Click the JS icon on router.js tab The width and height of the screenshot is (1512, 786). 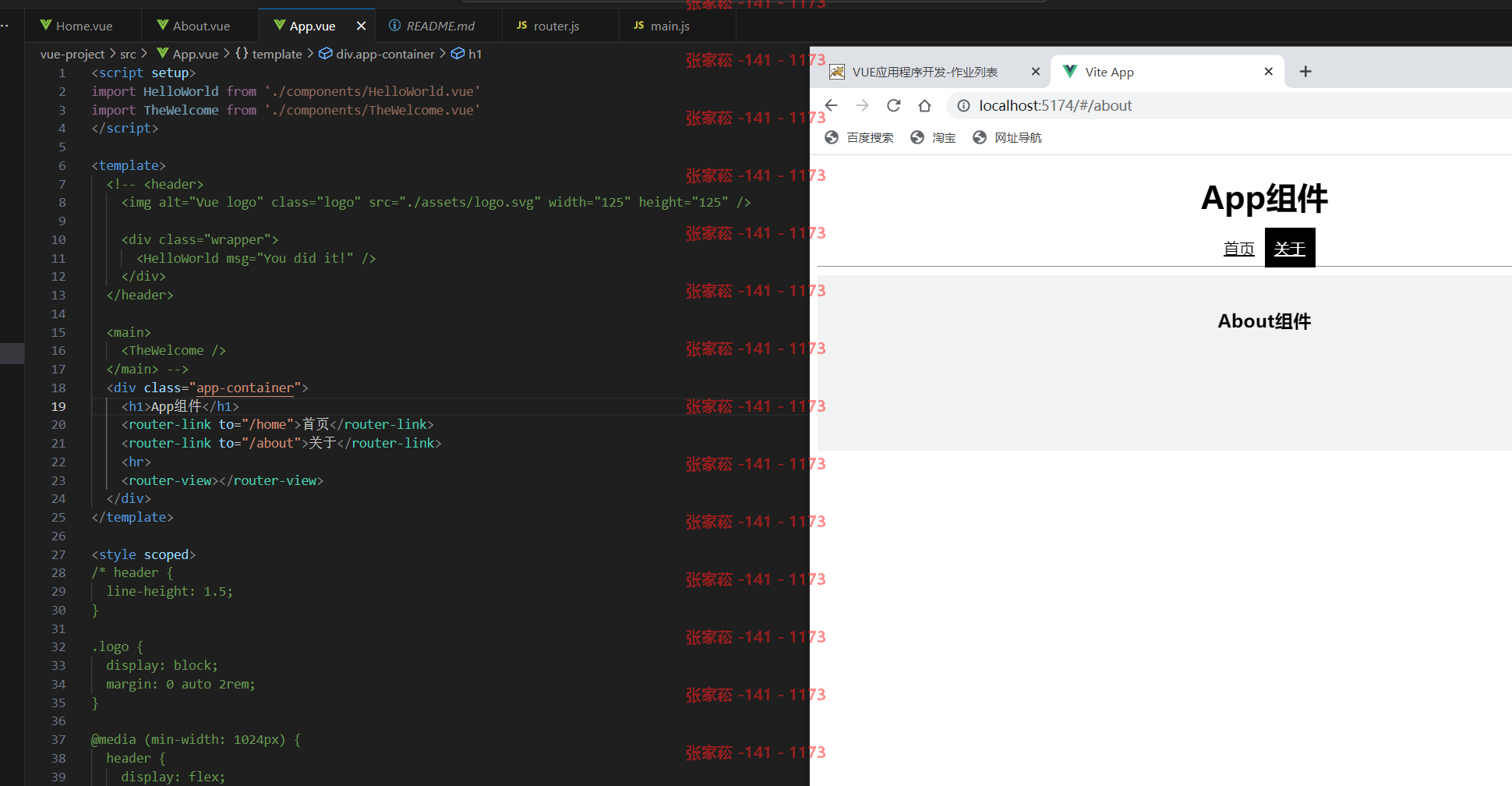521,26
